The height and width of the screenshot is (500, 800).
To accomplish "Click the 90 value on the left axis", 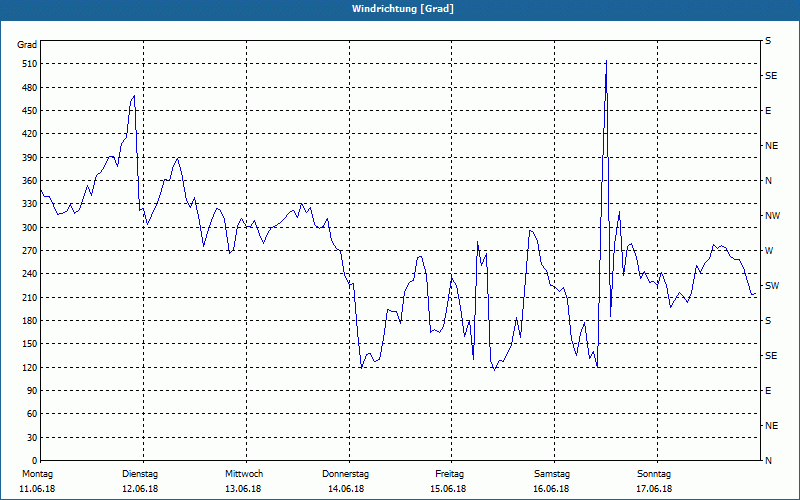I will 32,391.
